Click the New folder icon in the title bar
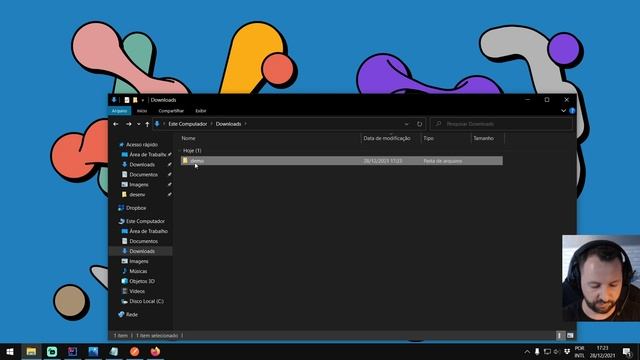 pos(135,100)
